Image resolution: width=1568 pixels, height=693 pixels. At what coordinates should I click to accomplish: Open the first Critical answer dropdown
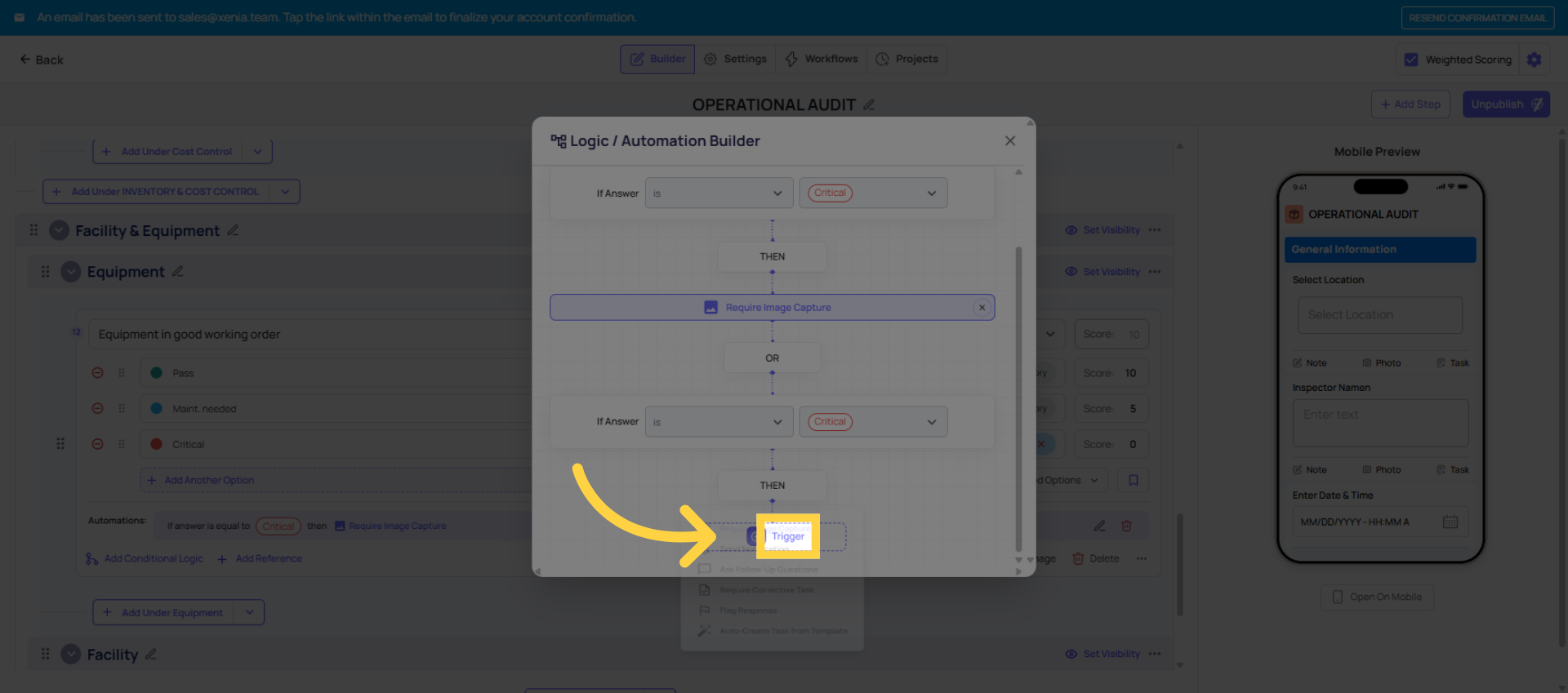[x=873, y=193]
